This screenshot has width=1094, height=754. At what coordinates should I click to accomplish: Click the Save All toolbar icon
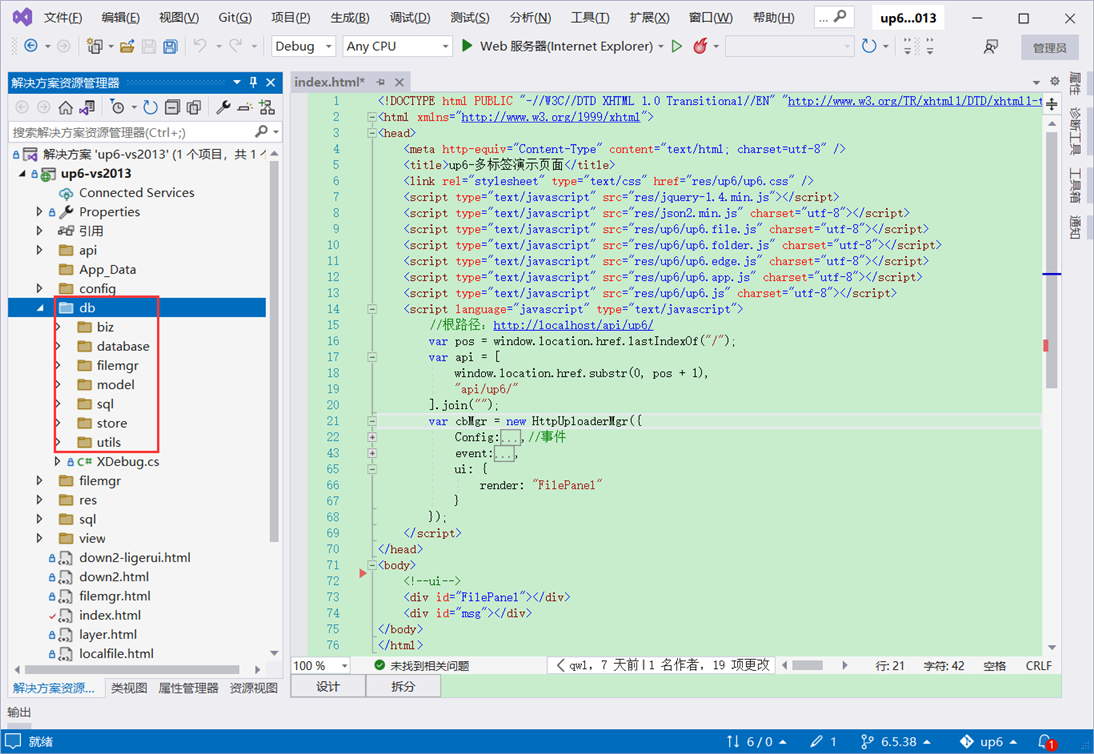tap(170, 47)
